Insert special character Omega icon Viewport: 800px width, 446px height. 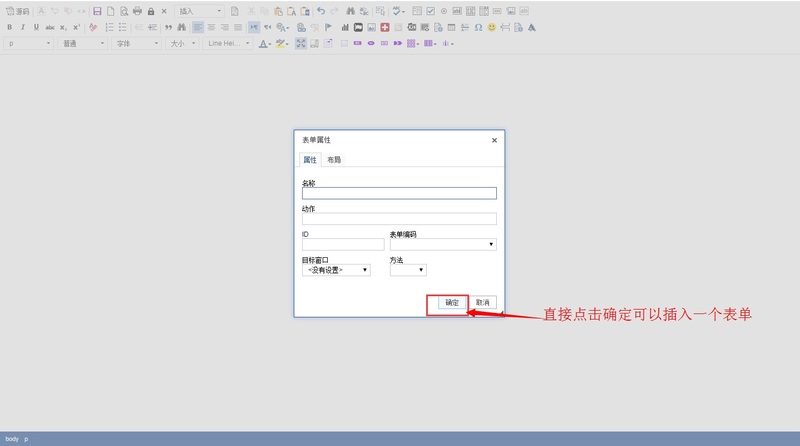478,27
